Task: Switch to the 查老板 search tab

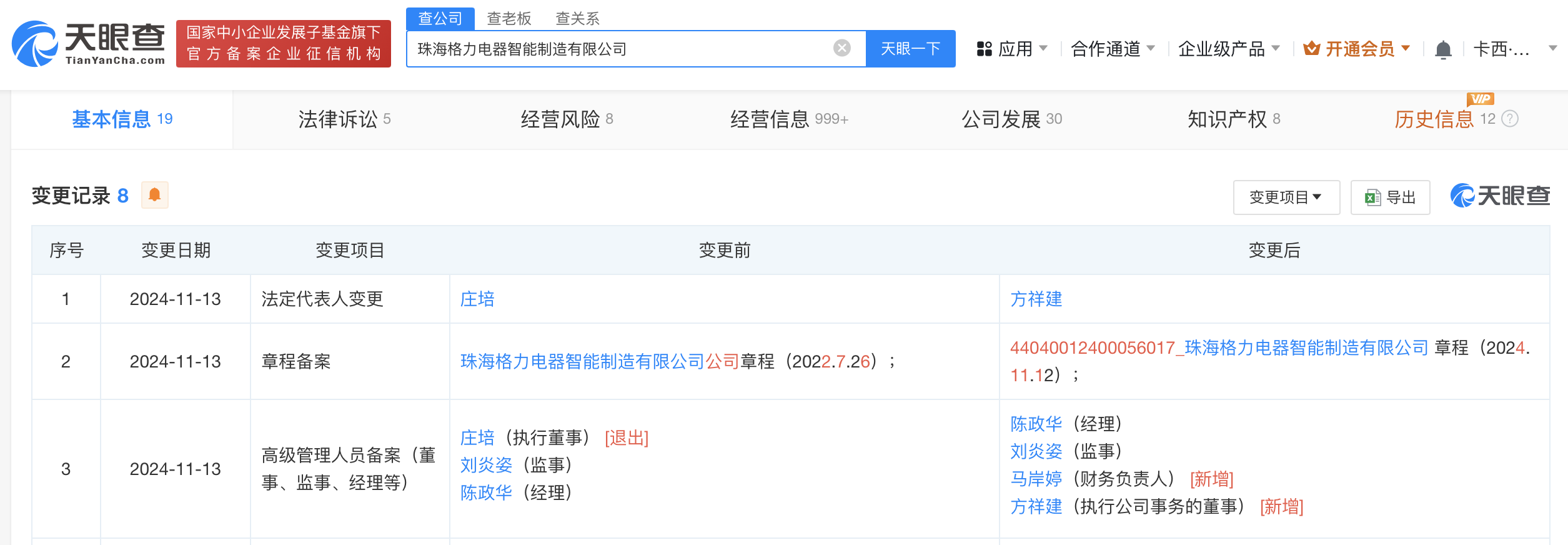Action: (509, 19)
